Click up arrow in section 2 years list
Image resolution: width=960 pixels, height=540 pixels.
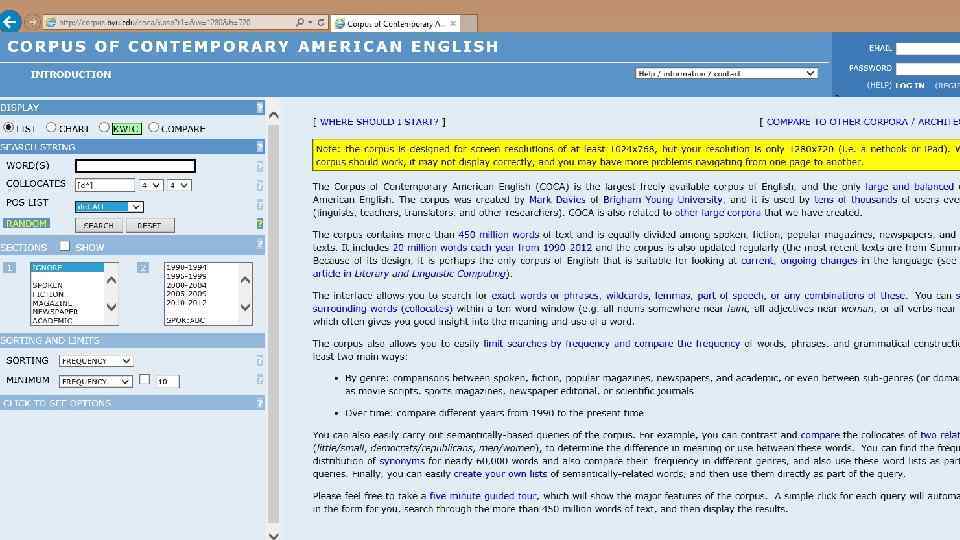(x=245, y=280)
